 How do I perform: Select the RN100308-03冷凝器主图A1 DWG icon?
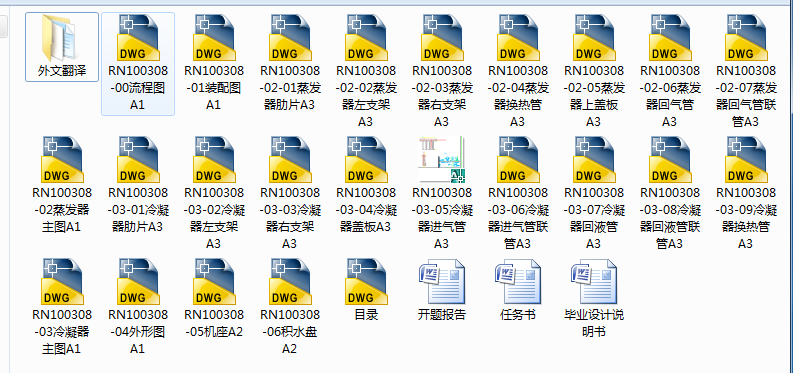pyautogui.click(x=62, y=282)
